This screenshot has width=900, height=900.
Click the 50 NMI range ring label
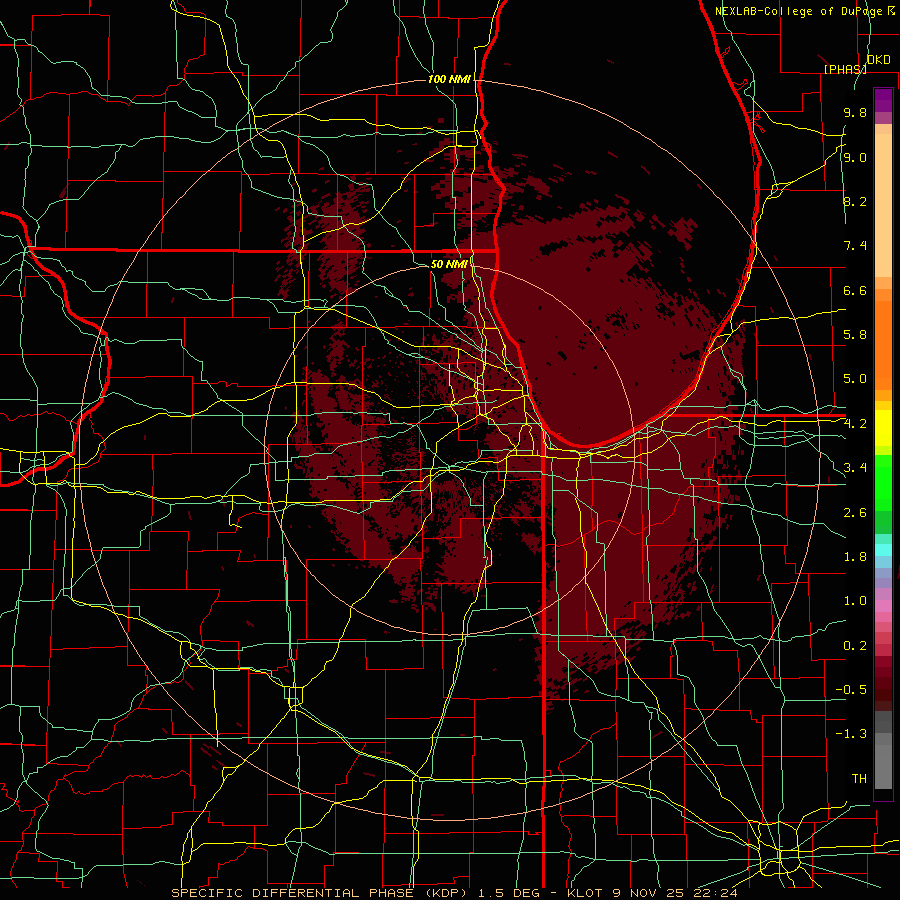(449, 264)
